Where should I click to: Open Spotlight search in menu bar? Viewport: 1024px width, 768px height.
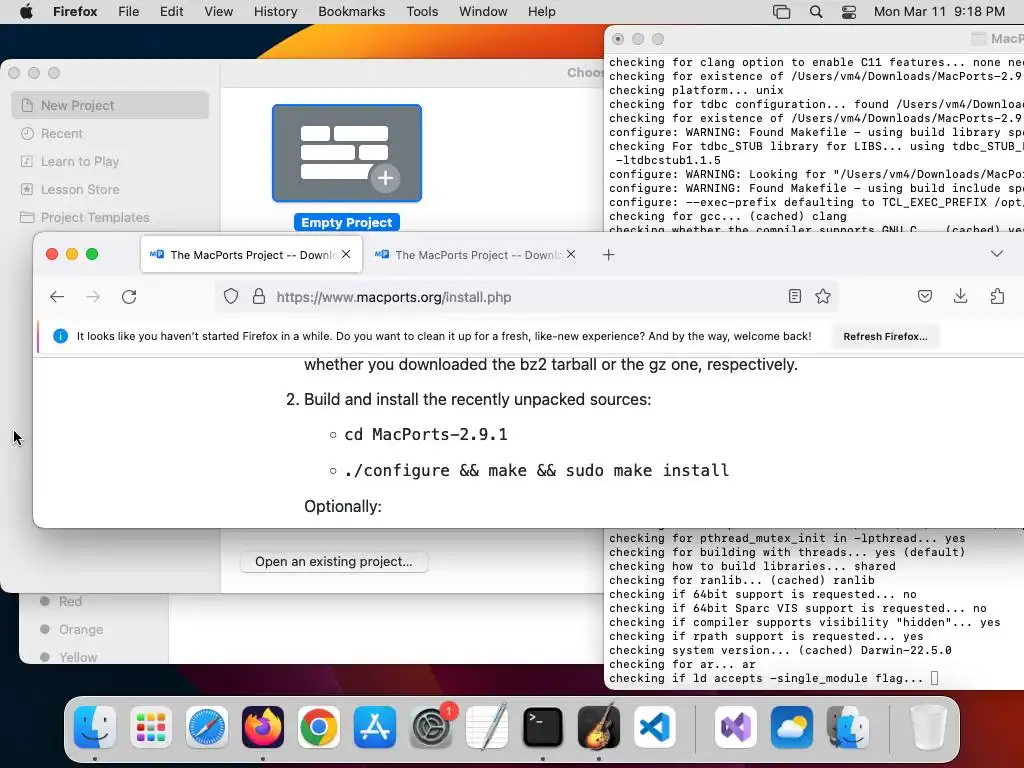pyautogui.click(x=816, y=12)
